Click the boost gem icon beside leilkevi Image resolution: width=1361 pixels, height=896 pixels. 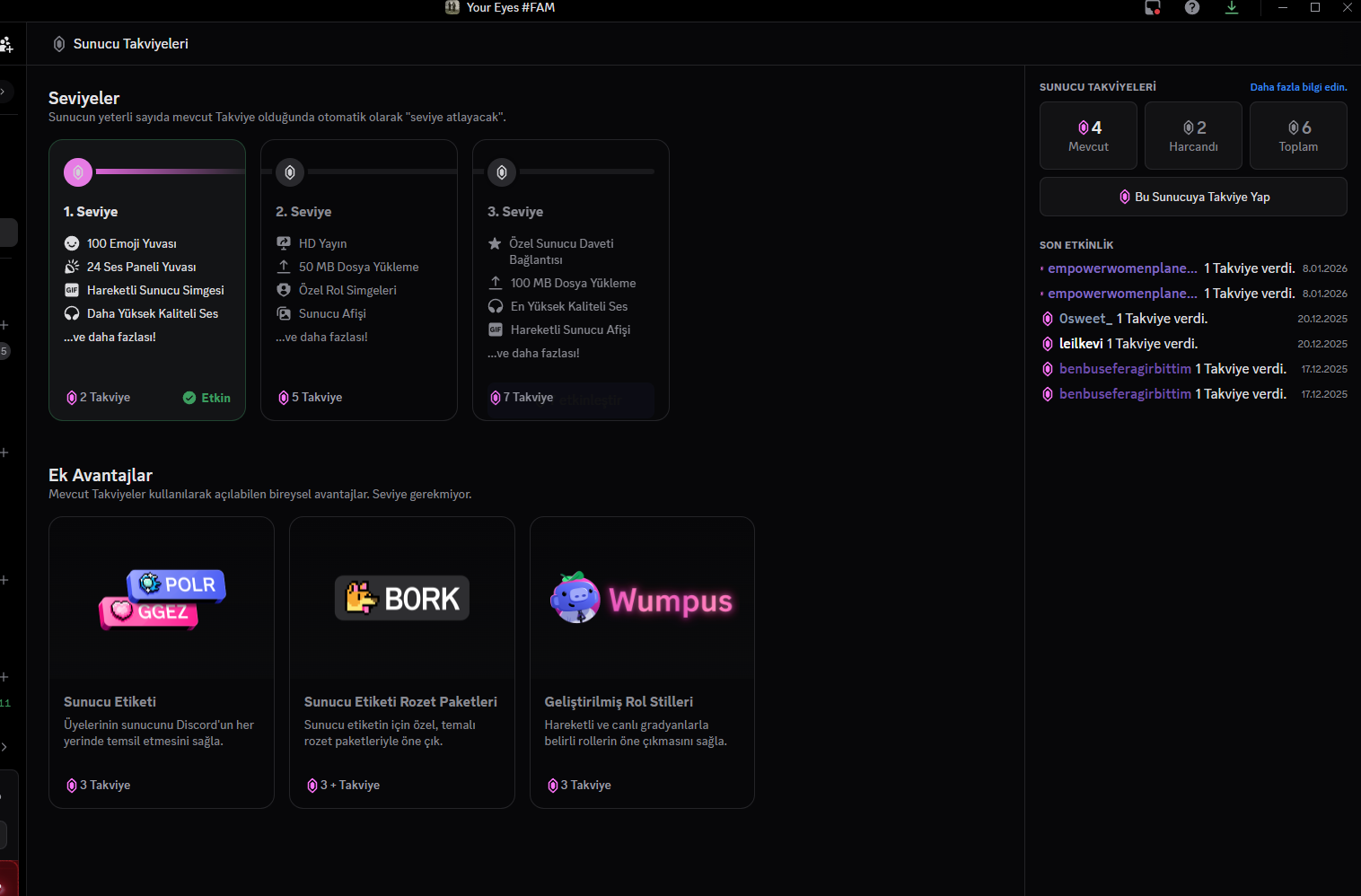(1048, 344)
